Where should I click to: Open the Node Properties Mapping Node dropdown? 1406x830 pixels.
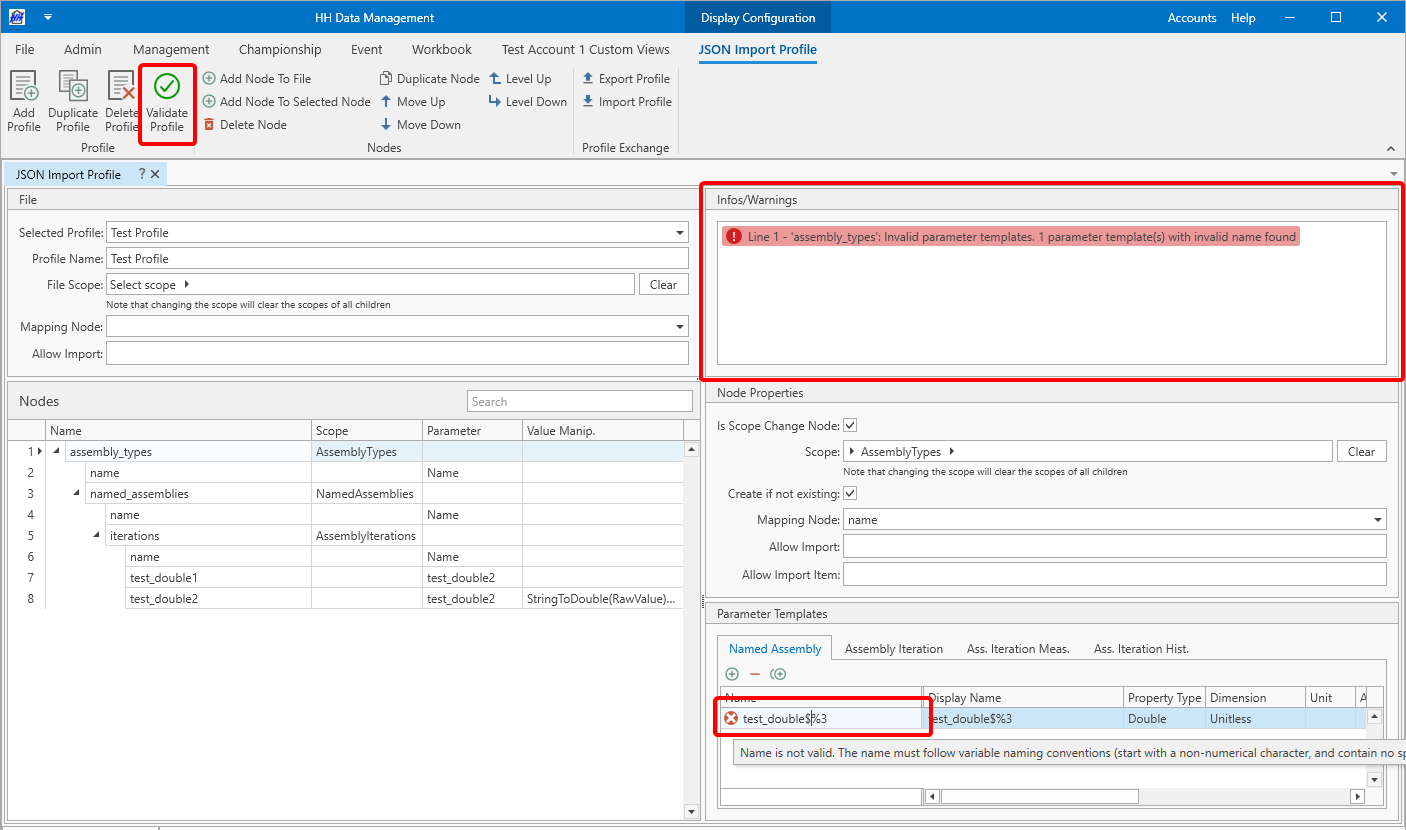(x=1379, y=520)
